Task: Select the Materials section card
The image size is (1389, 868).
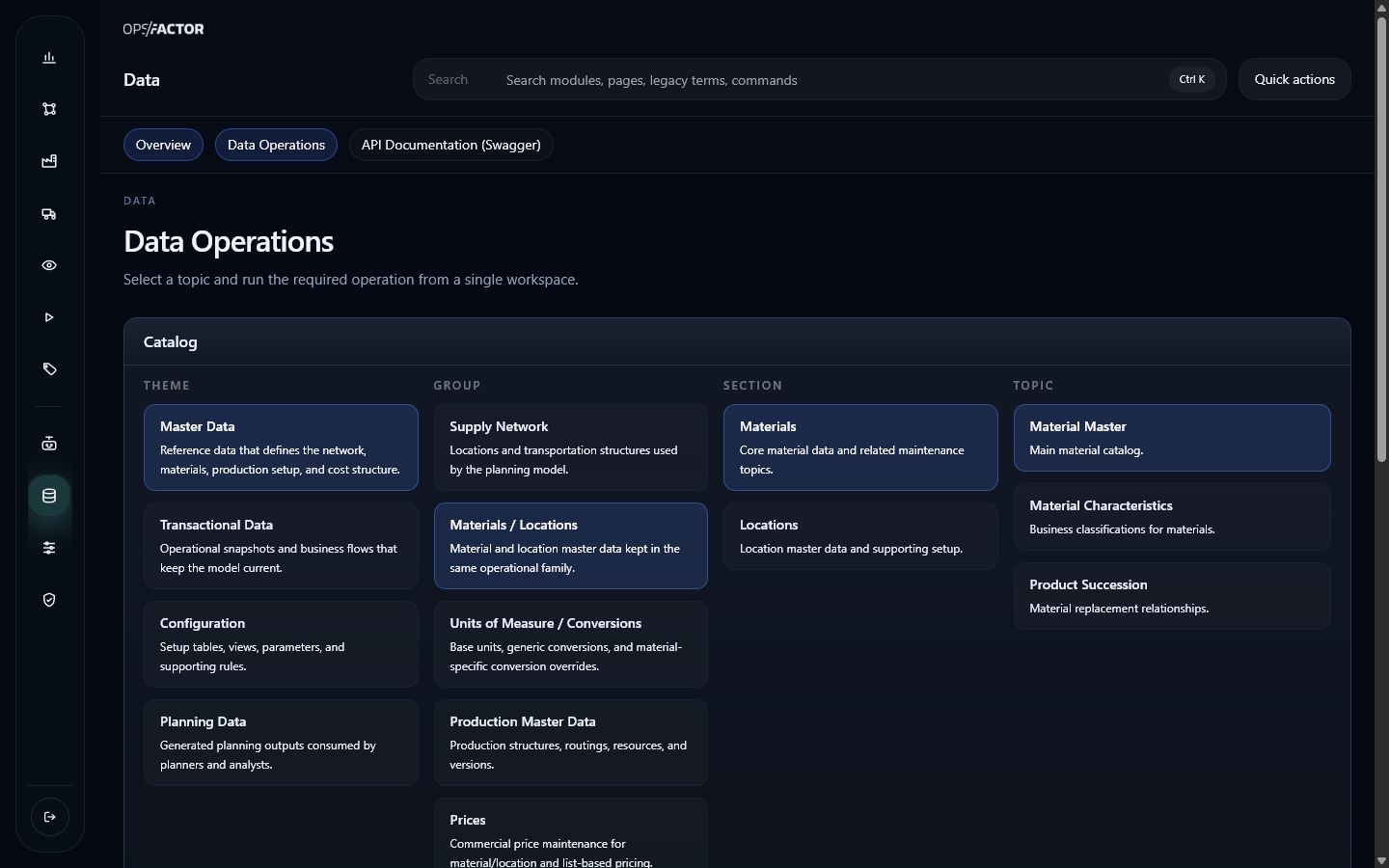Action: pos(860,448)
